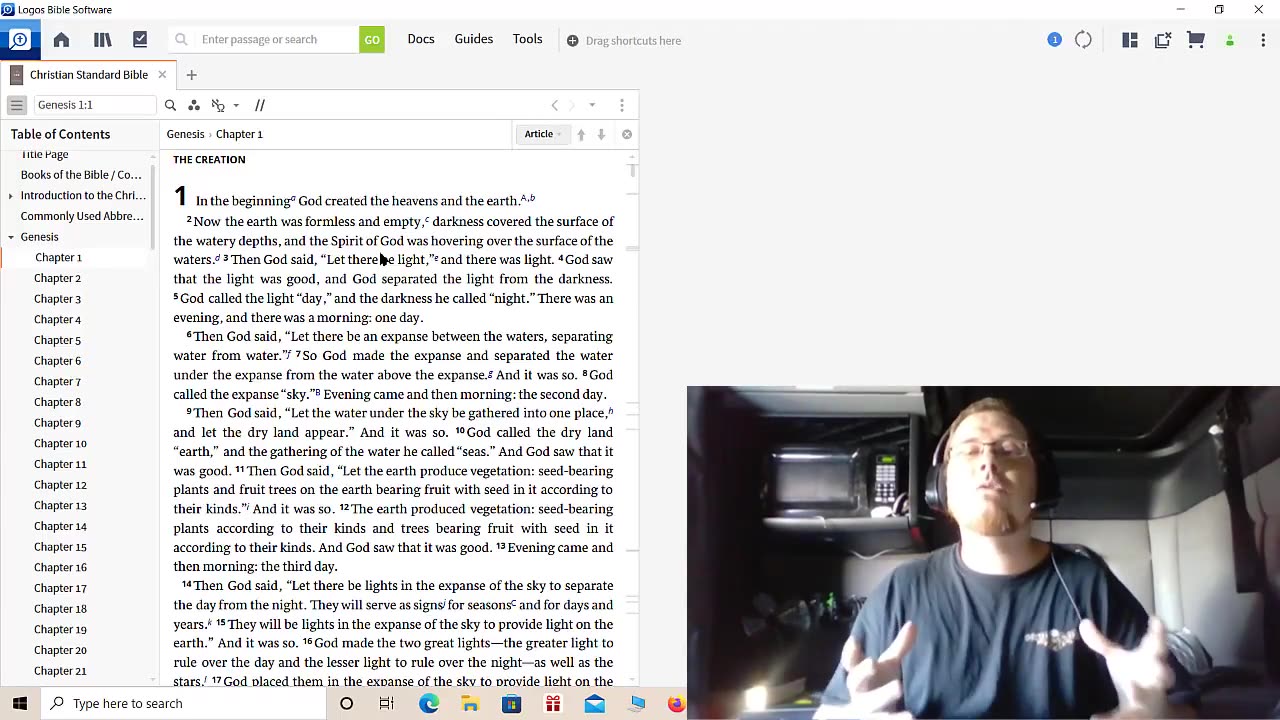Select Chapter 2 in contents
The height and width of the screenshot is (720, 1280).
[x=57, y=278]
